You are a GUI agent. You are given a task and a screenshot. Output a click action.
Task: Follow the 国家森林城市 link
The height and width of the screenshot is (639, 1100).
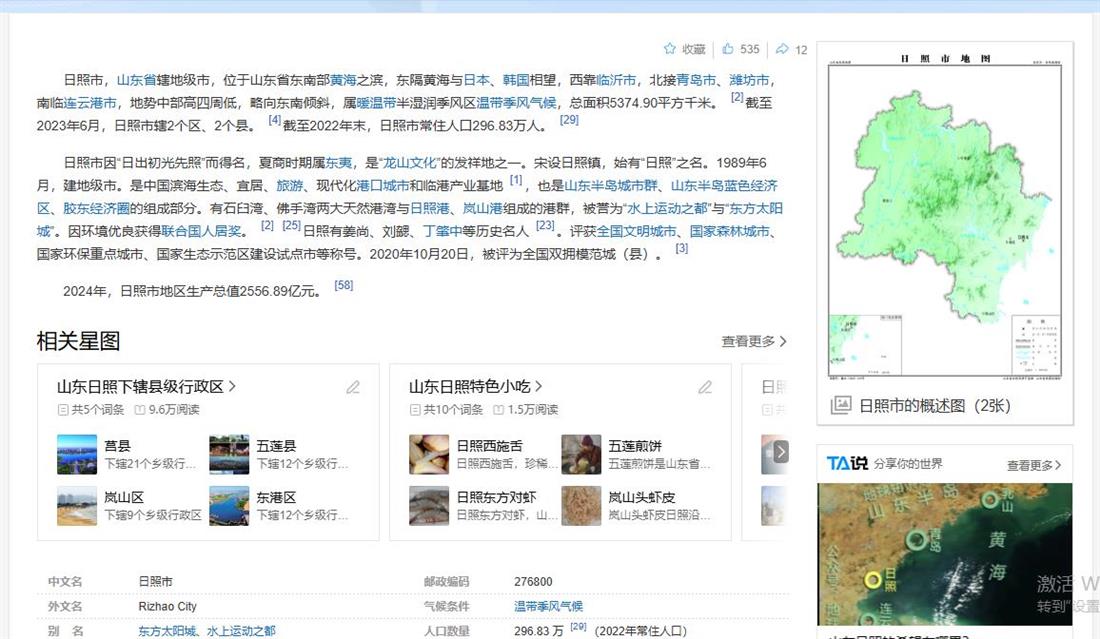pyautogui.click(x=730, y=231)
